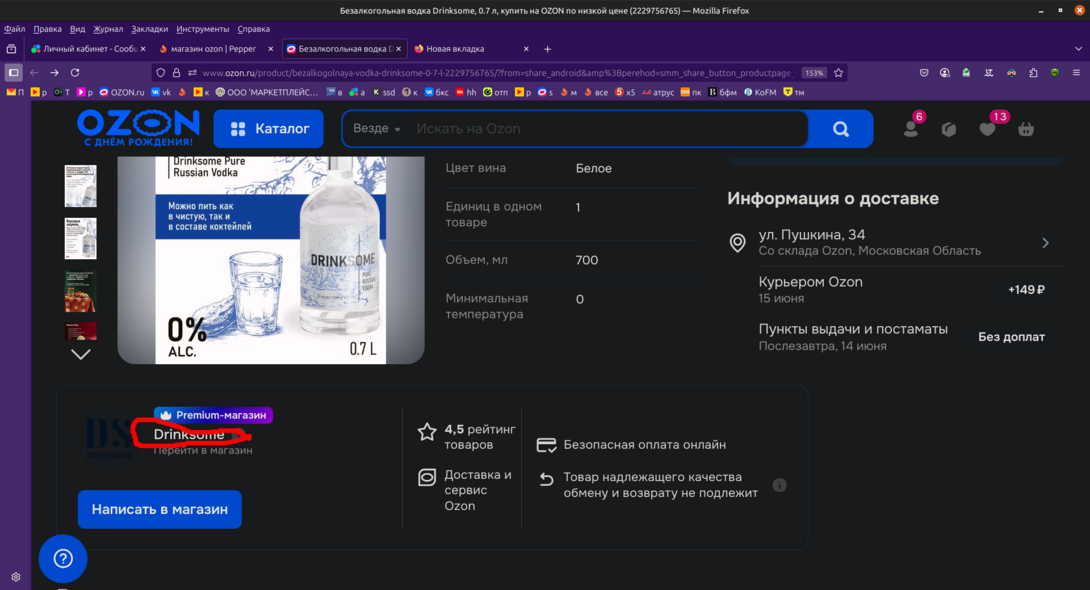Screen dimensions: 1090x590
Task: Go back with the back arrow
Action: click(34, 72)
